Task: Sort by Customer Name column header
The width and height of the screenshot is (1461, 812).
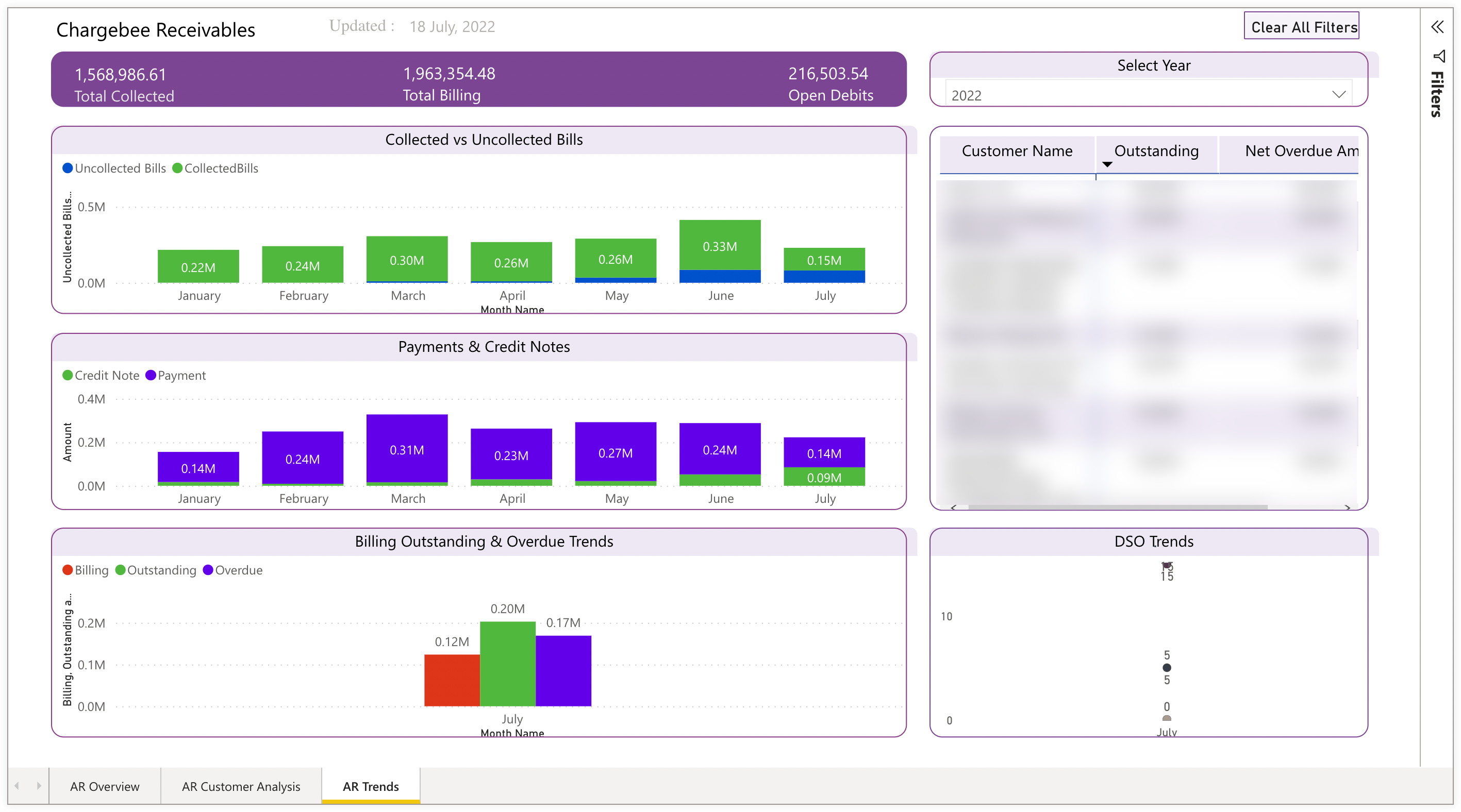Action: pos(1016,151)
